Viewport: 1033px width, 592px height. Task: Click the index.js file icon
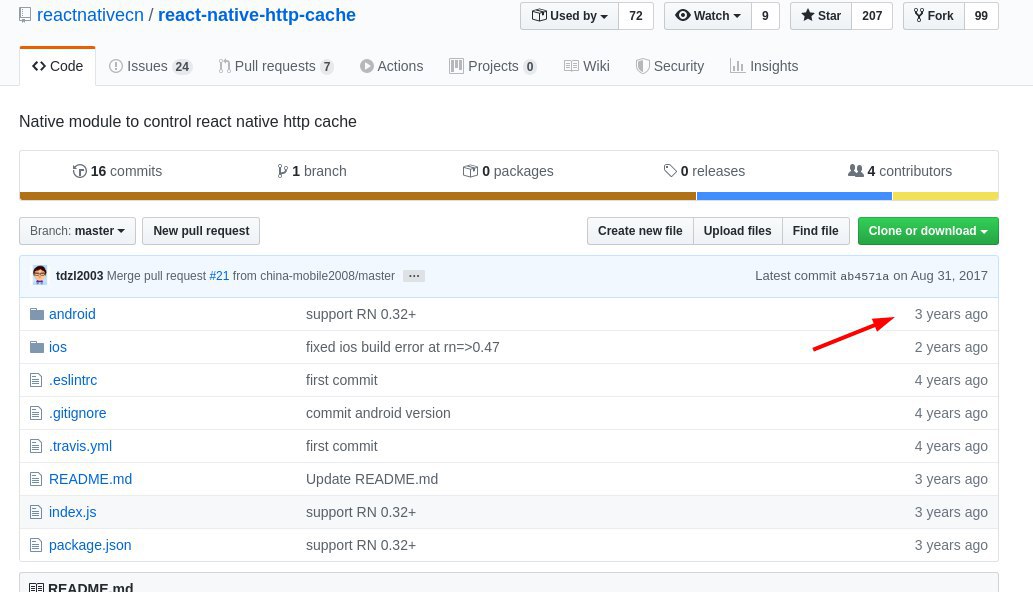tap(36, 512)
